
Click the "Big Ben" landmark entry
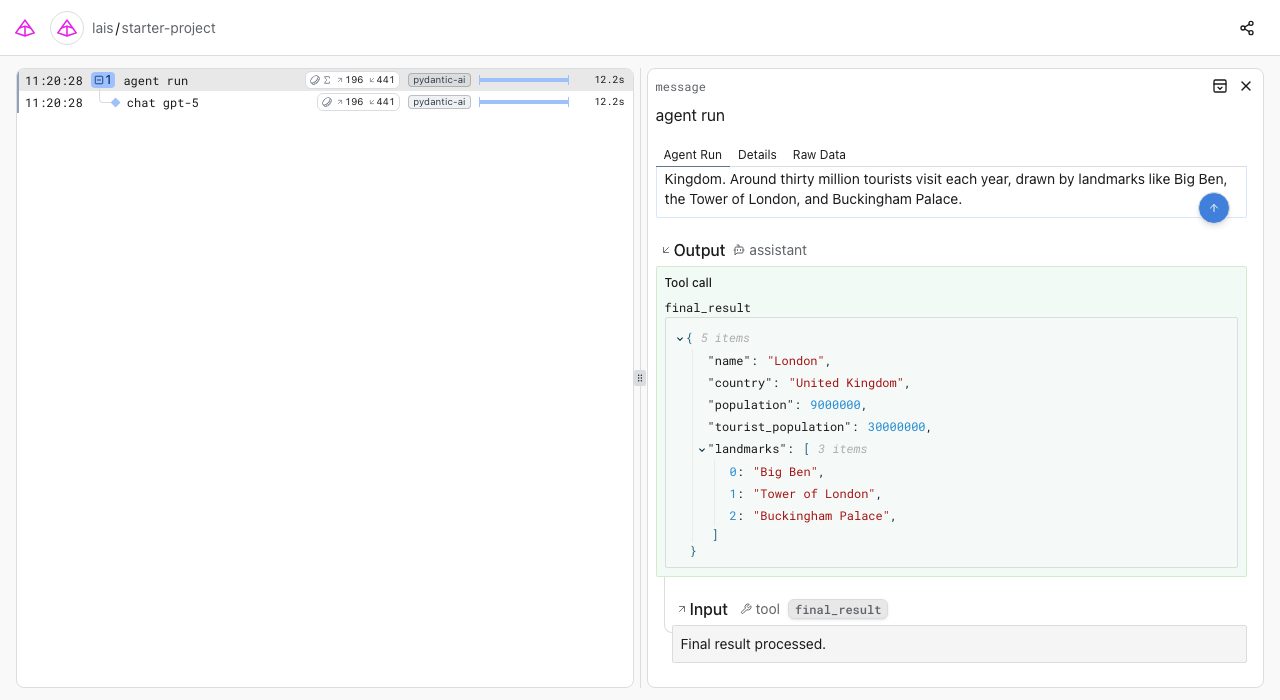785,472
